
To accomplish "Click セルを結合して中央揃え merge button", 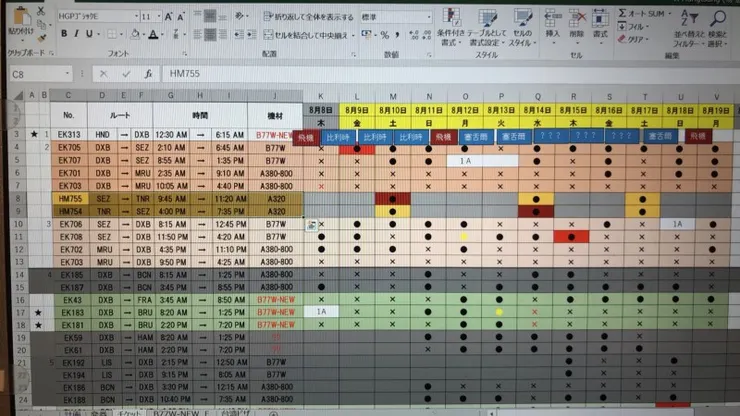I will [305, 35].
